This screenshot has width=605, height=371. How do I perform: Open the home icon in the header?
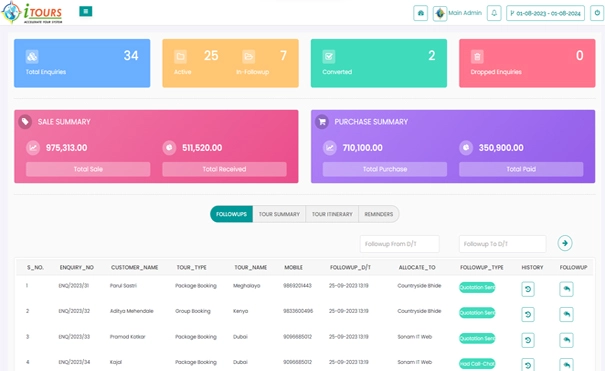coord(421,13)
